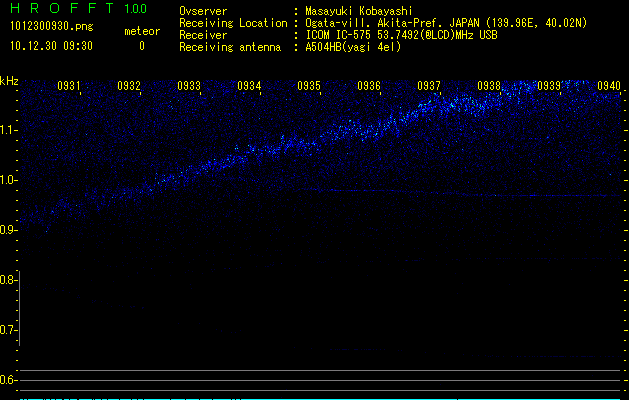Click the 0939 time marker

[549, 85]
